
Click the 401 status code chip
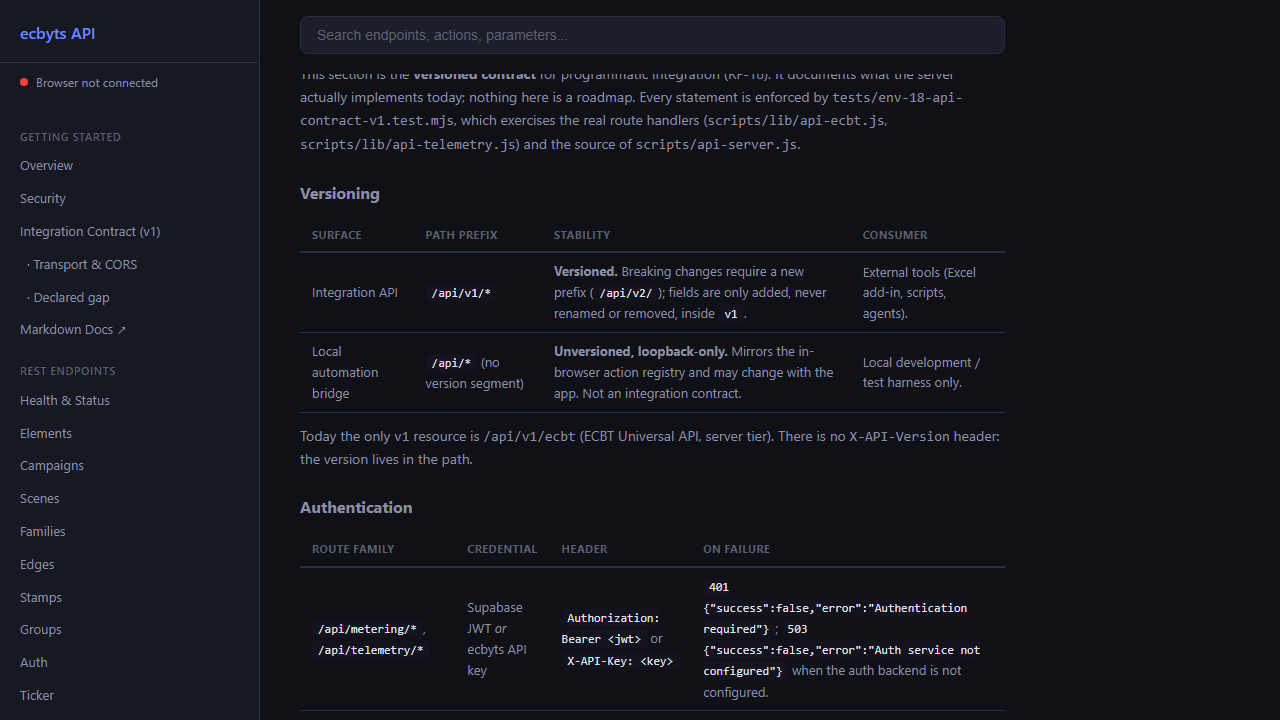point(719,587)
